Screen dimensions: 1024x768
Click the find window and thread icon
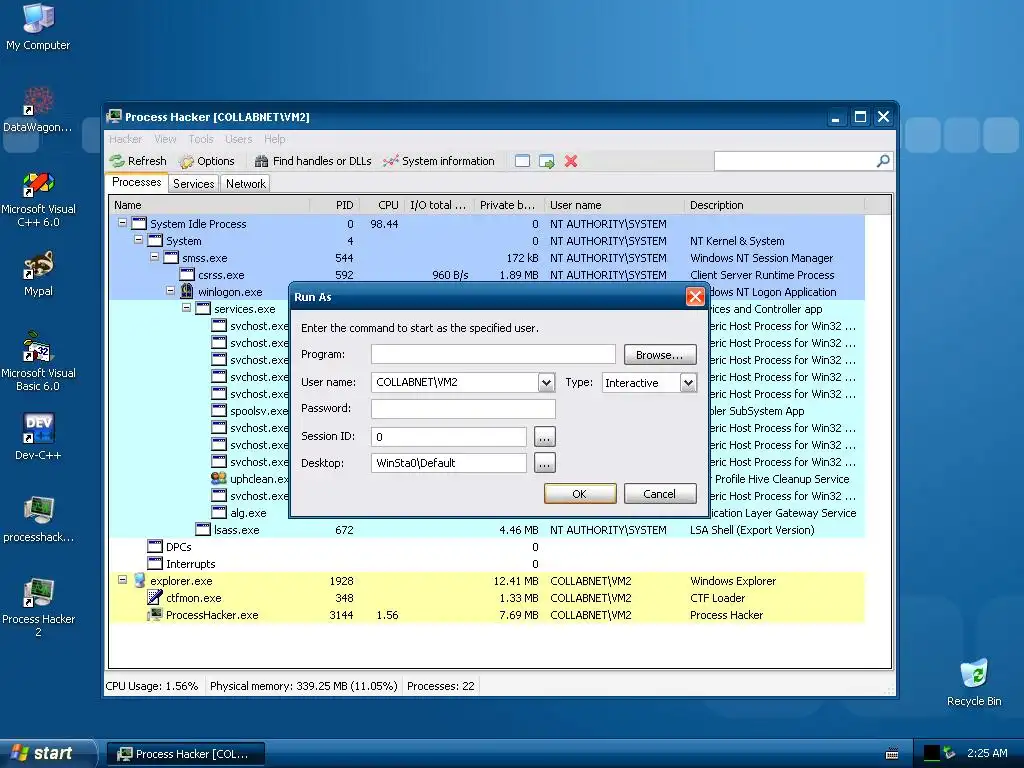coord(547,161)
